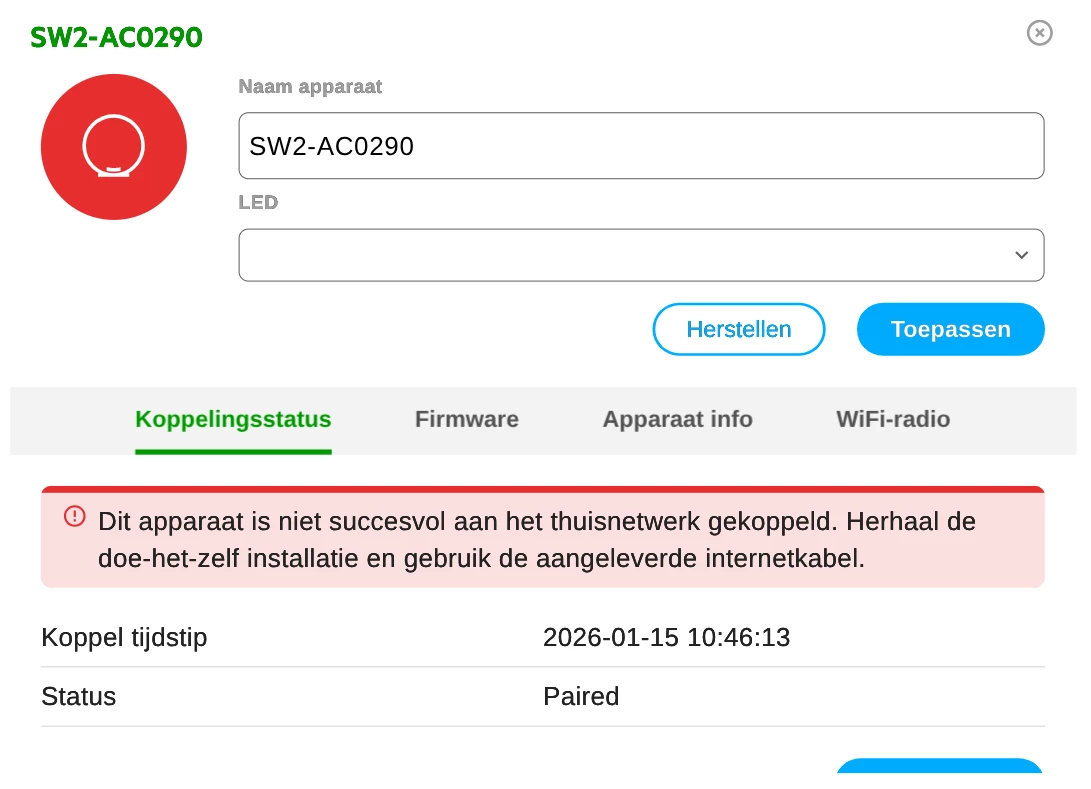Close the SW2-AC0290 device dialog
The image size is (1091, 789).
[1040, 33]
